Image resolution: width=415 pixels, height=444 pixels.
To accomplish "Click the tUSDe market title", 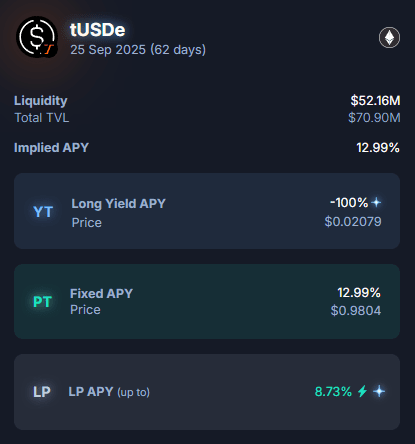I will (98, 30).
